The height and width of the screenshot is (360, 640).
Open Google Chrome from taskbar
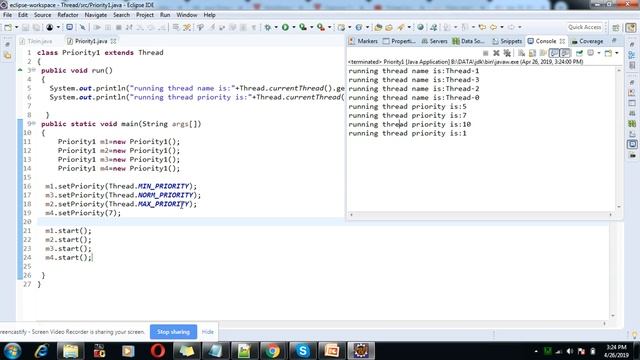tap(273, 351)
